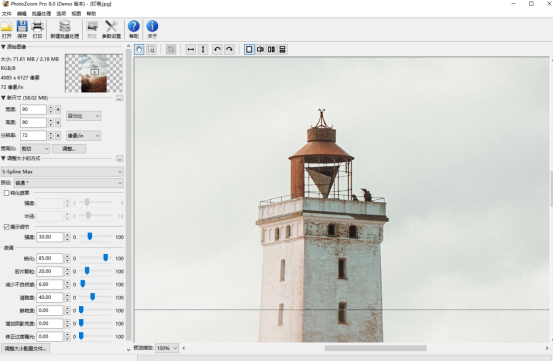Click the navigator thumbnail of the original image
553x361 pixels.
click(94, 73)
